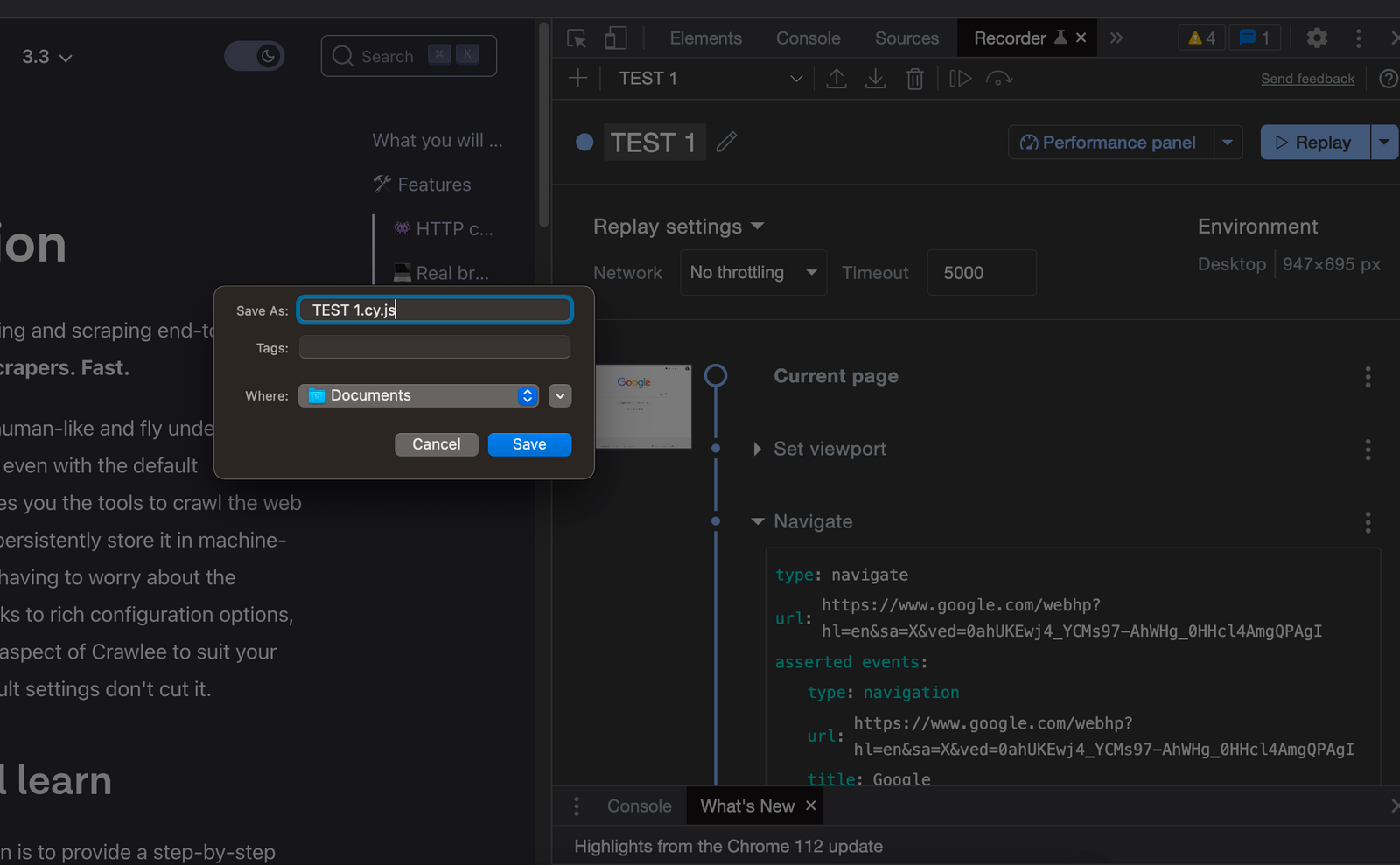This screenshot has height=865, width=1400.
Task: Toggle the dark mode theme switch
Action: click(254, 55)
